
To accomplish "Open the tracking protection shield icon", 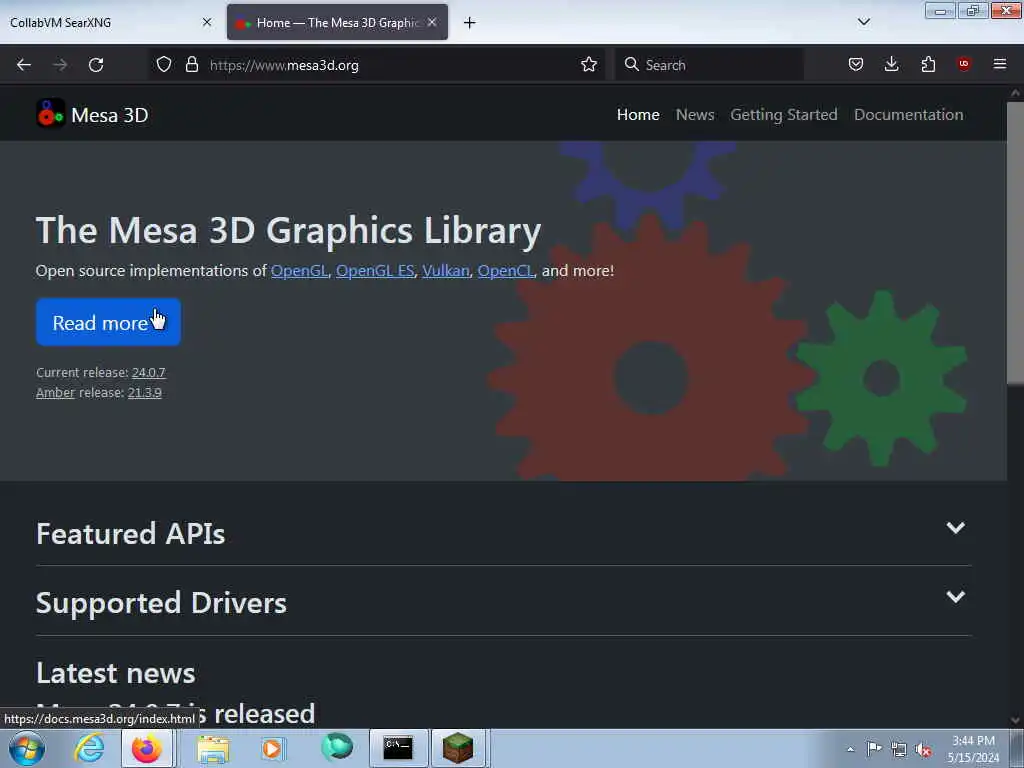I will tap(164, 64).
